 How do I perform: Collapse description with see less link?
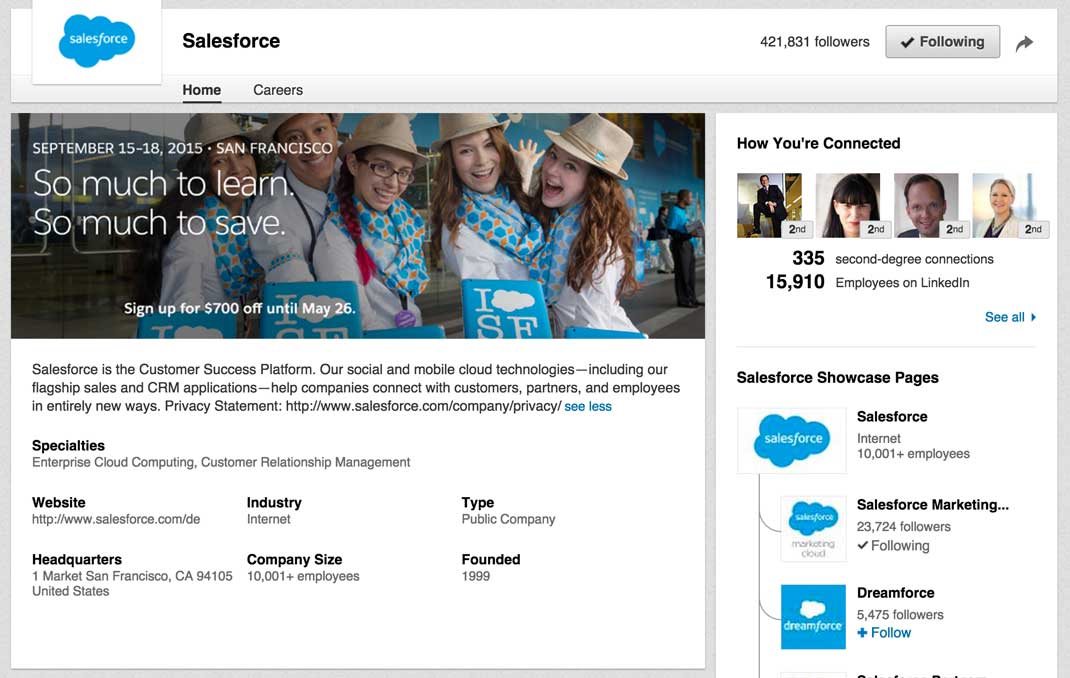[588, 407]
